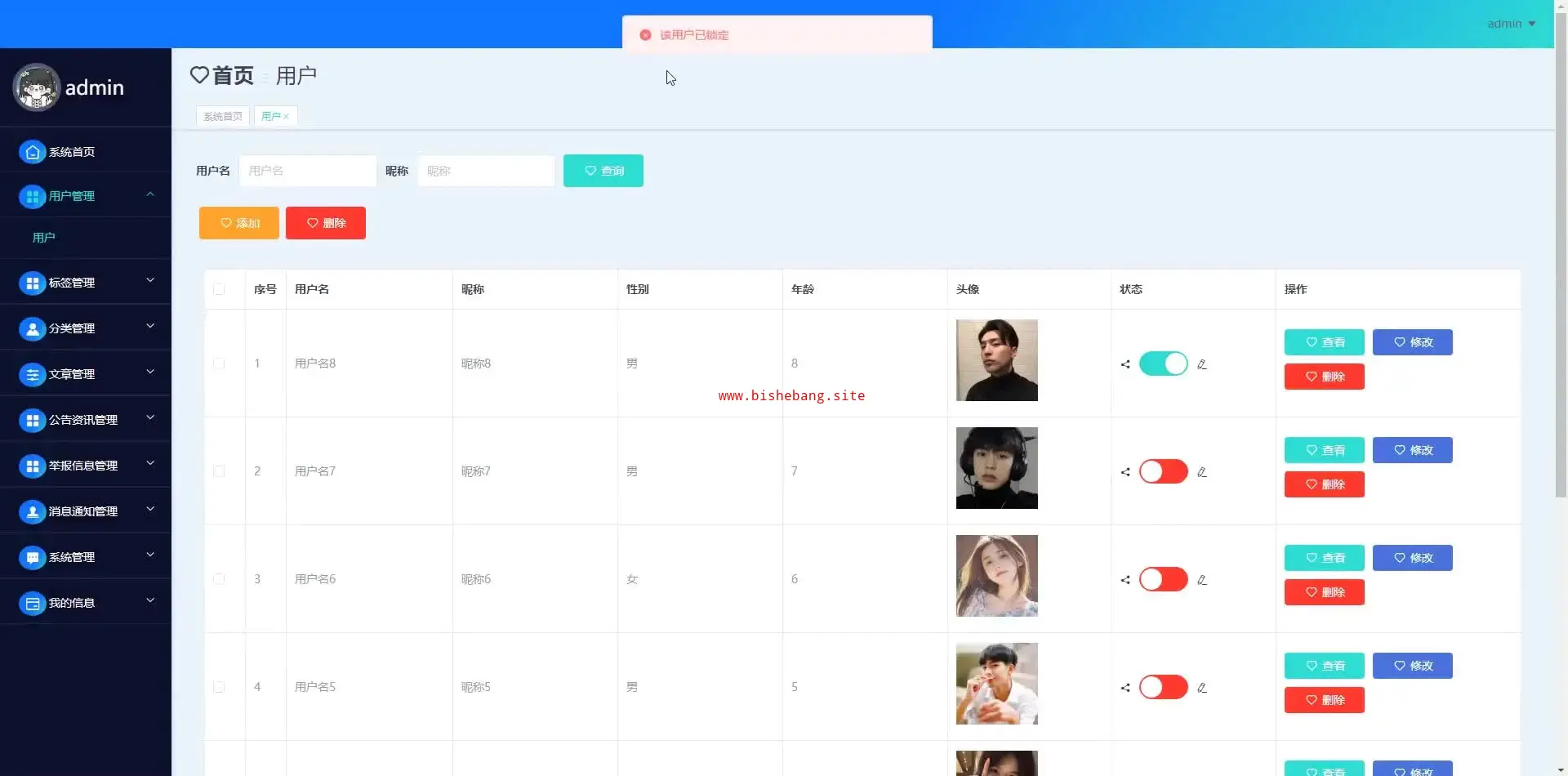Open avatar thumbnail of 用户名8
Image resolution: width=1568 pixels, height=776 pixels.
click(x=997, y=360)
